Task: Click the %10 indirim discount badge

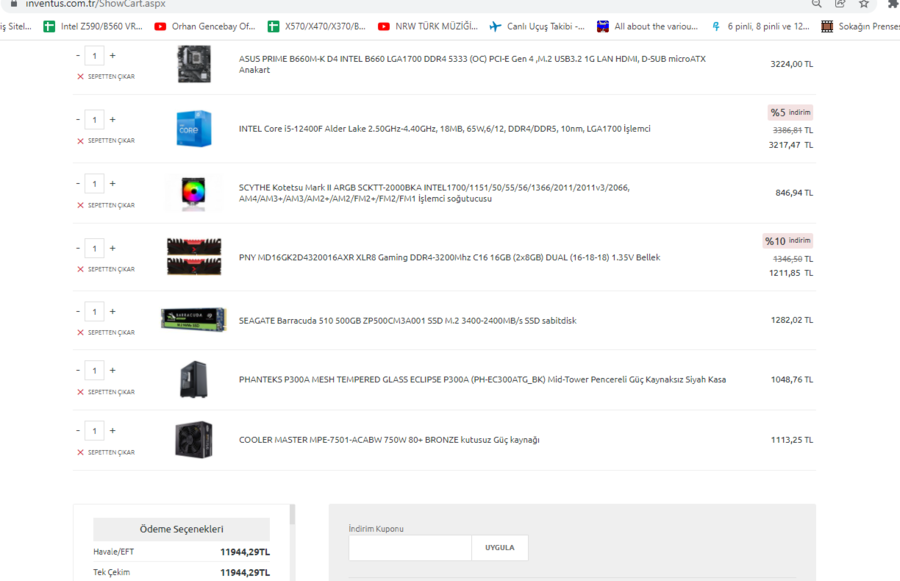Action: point(788,241)
